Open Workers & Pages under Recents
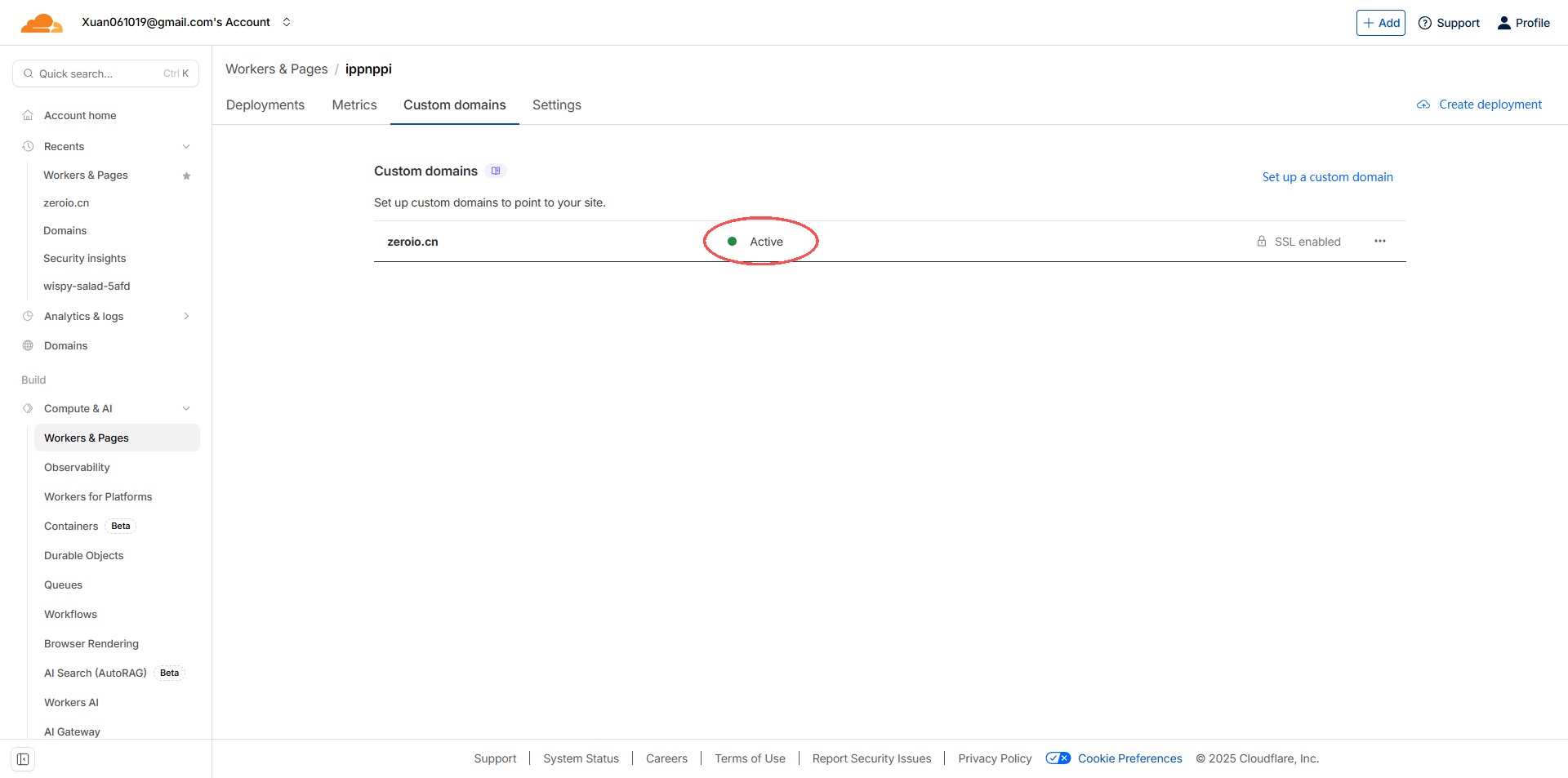 coord(86,175)
